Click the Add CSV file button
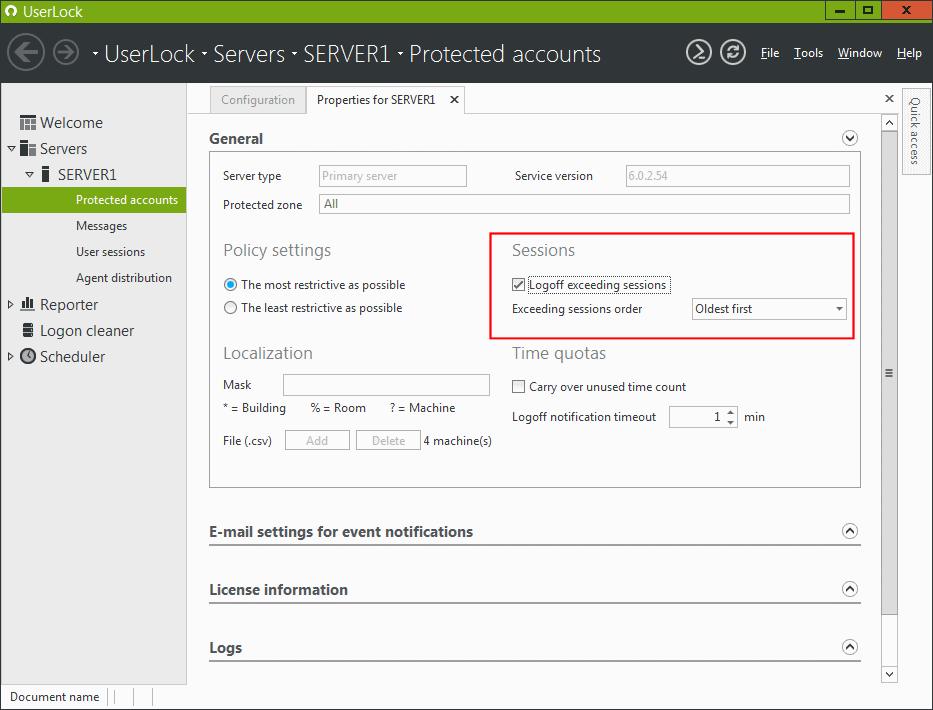The width and height of the screenshot is (933, 710). (x=317, y=440)
